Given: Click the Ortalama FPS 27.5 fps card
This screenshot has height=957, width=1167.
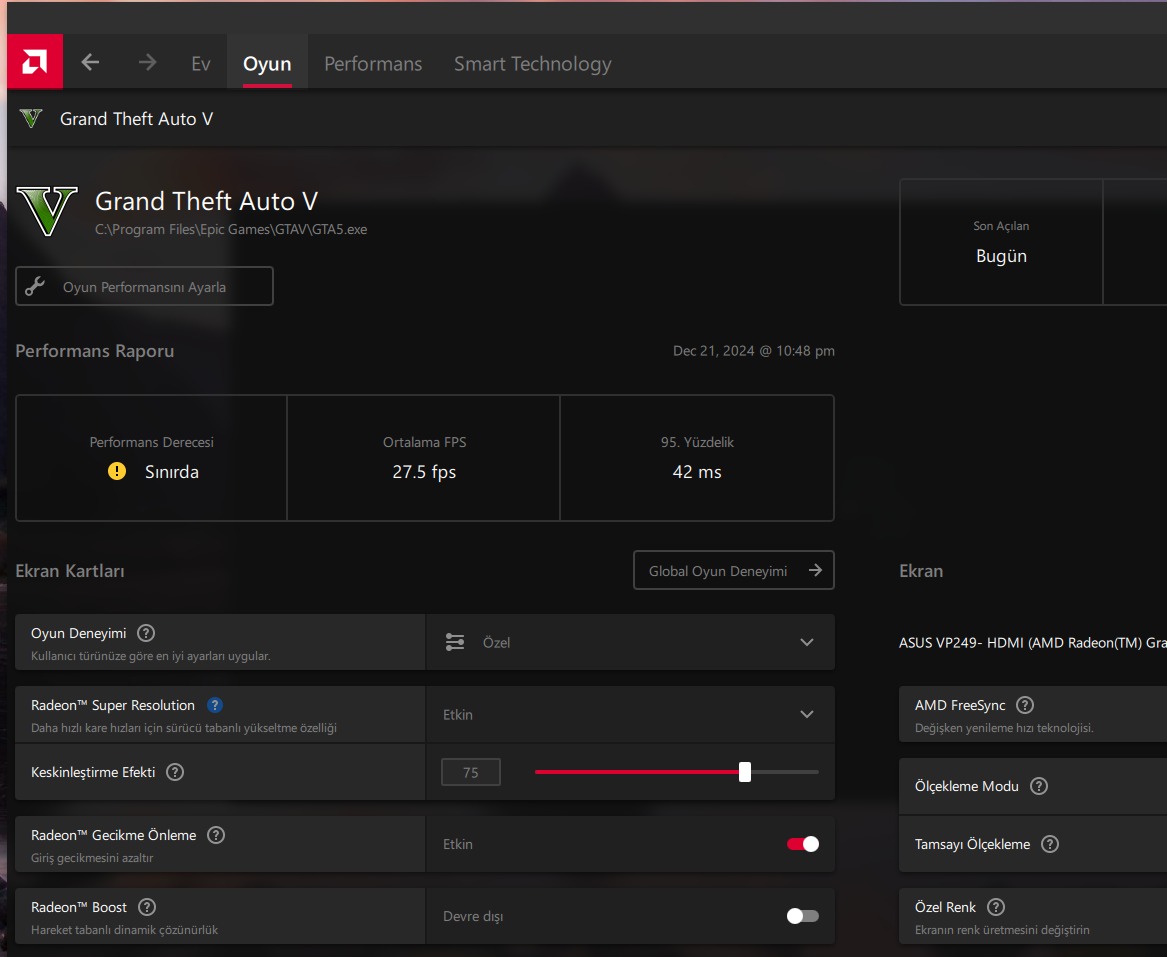Looking at the screenshot, I should [424, 458].
